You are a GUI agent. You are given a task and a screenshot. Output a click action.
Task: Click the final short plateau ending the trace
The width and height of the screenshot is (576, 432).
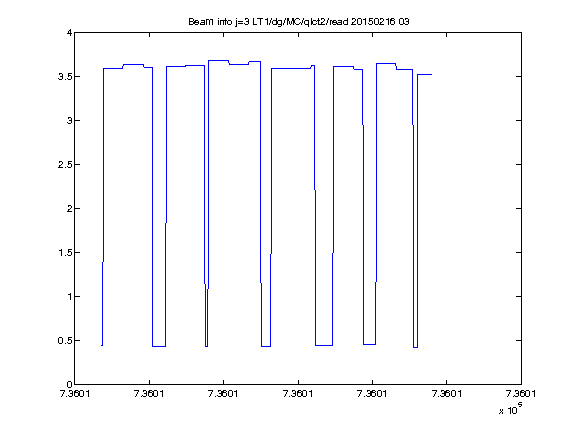point(425,75)
